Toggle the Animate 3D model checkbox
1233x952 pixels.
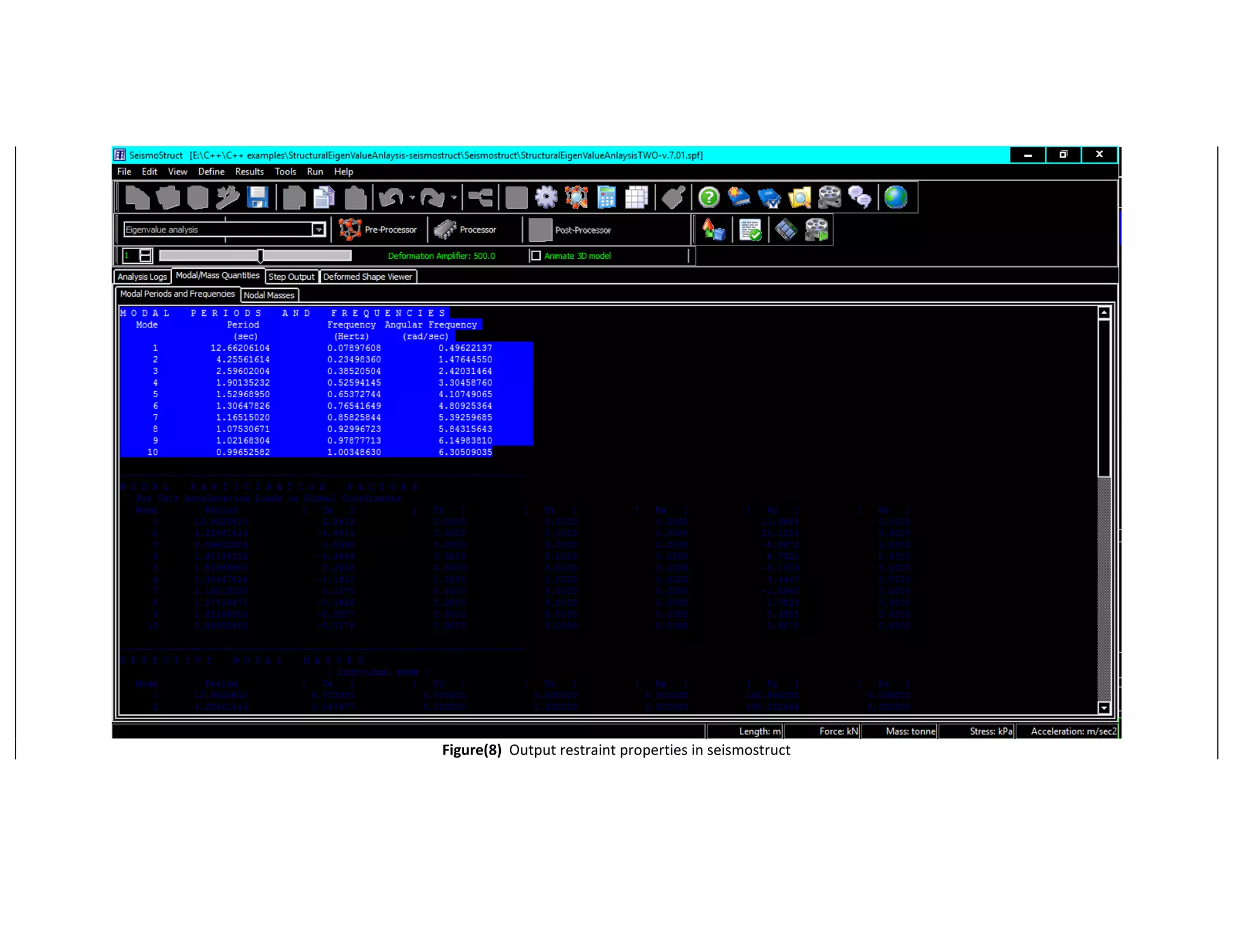[x=536, y=256]
